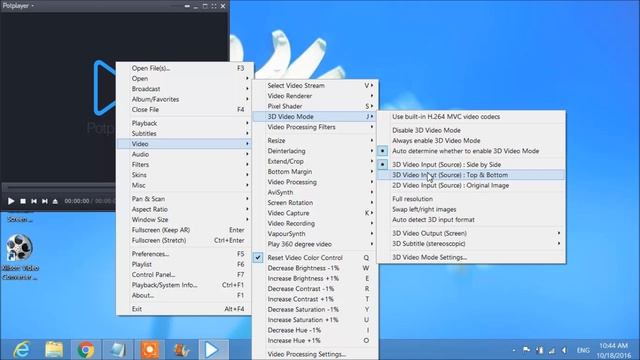Toggle Auto detect 3D input format
Screen dimensions: 640x360
coord(471,220)
